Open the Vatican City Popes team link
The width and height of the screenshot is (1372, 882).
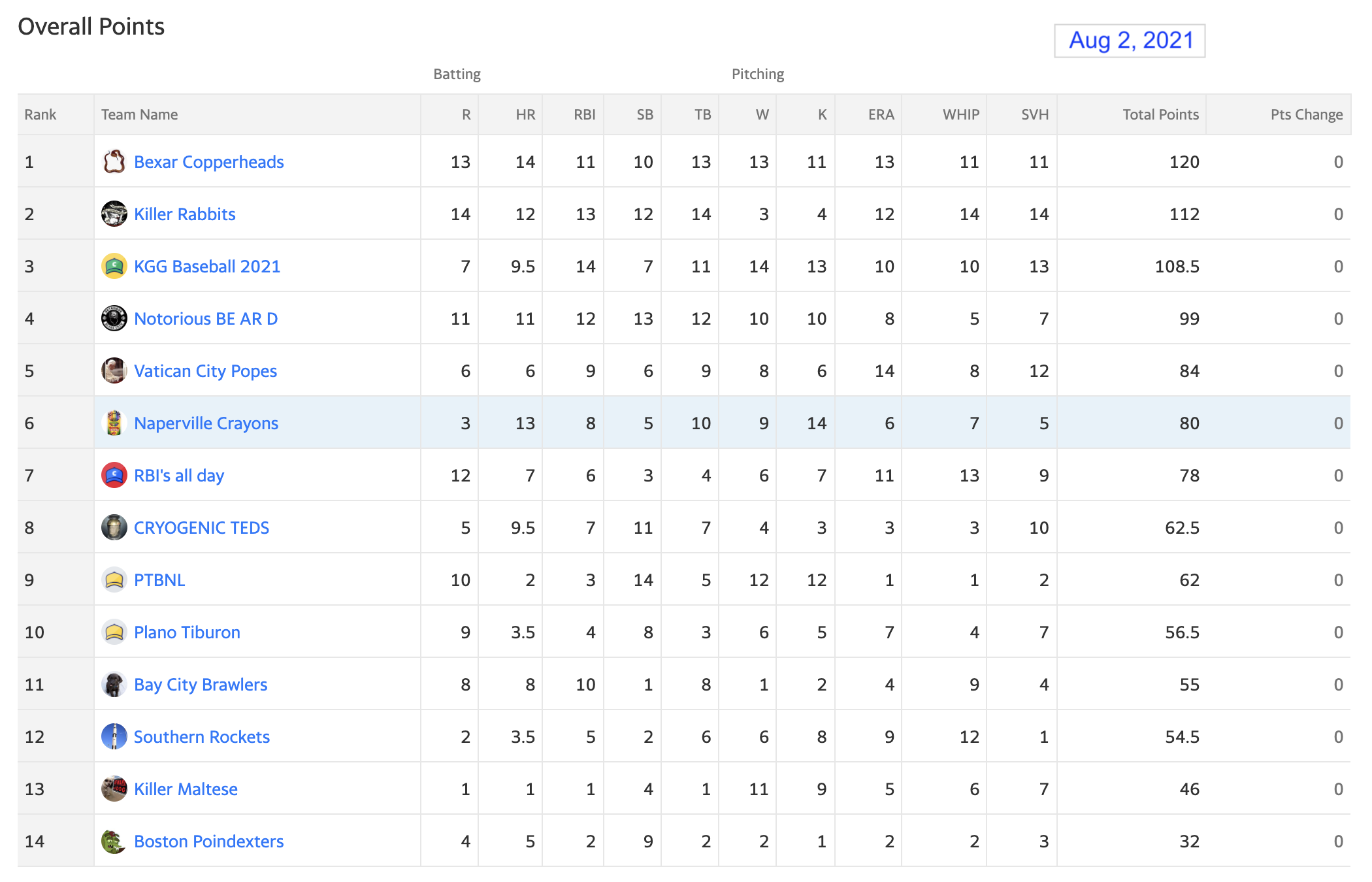205,371
